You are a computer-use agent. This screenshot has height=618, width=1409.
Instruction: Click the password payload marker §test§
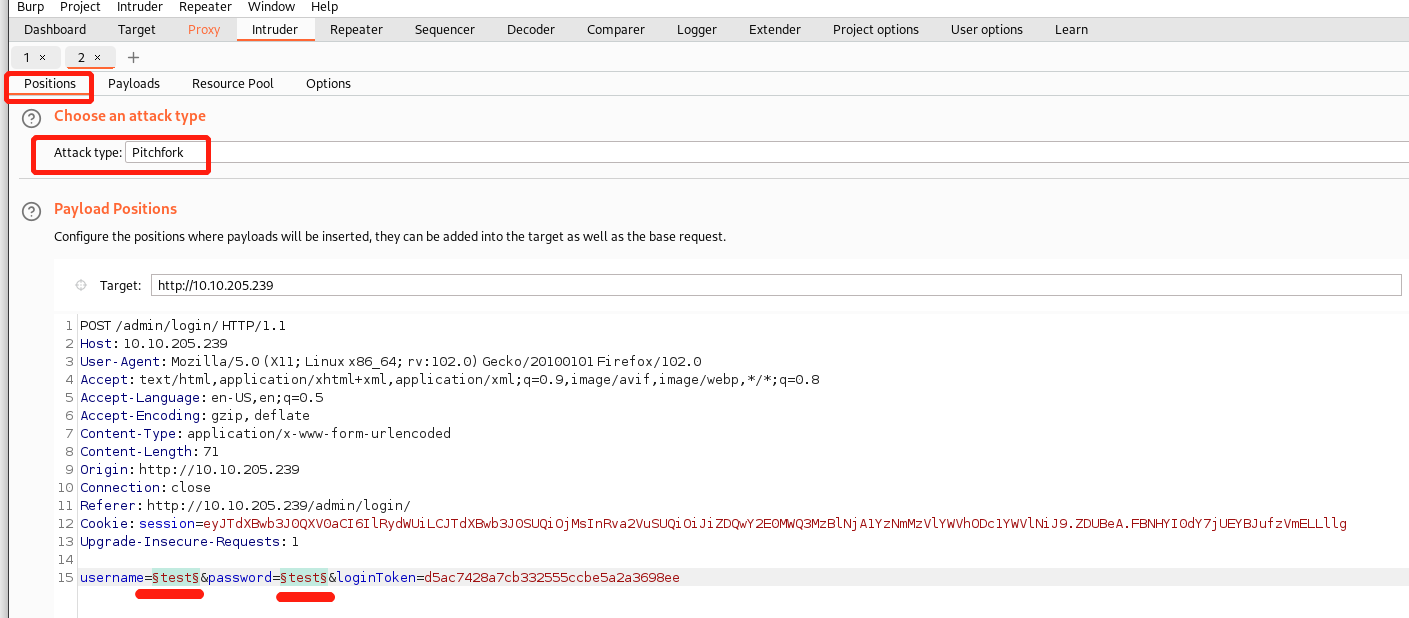[x=303, y=578]
